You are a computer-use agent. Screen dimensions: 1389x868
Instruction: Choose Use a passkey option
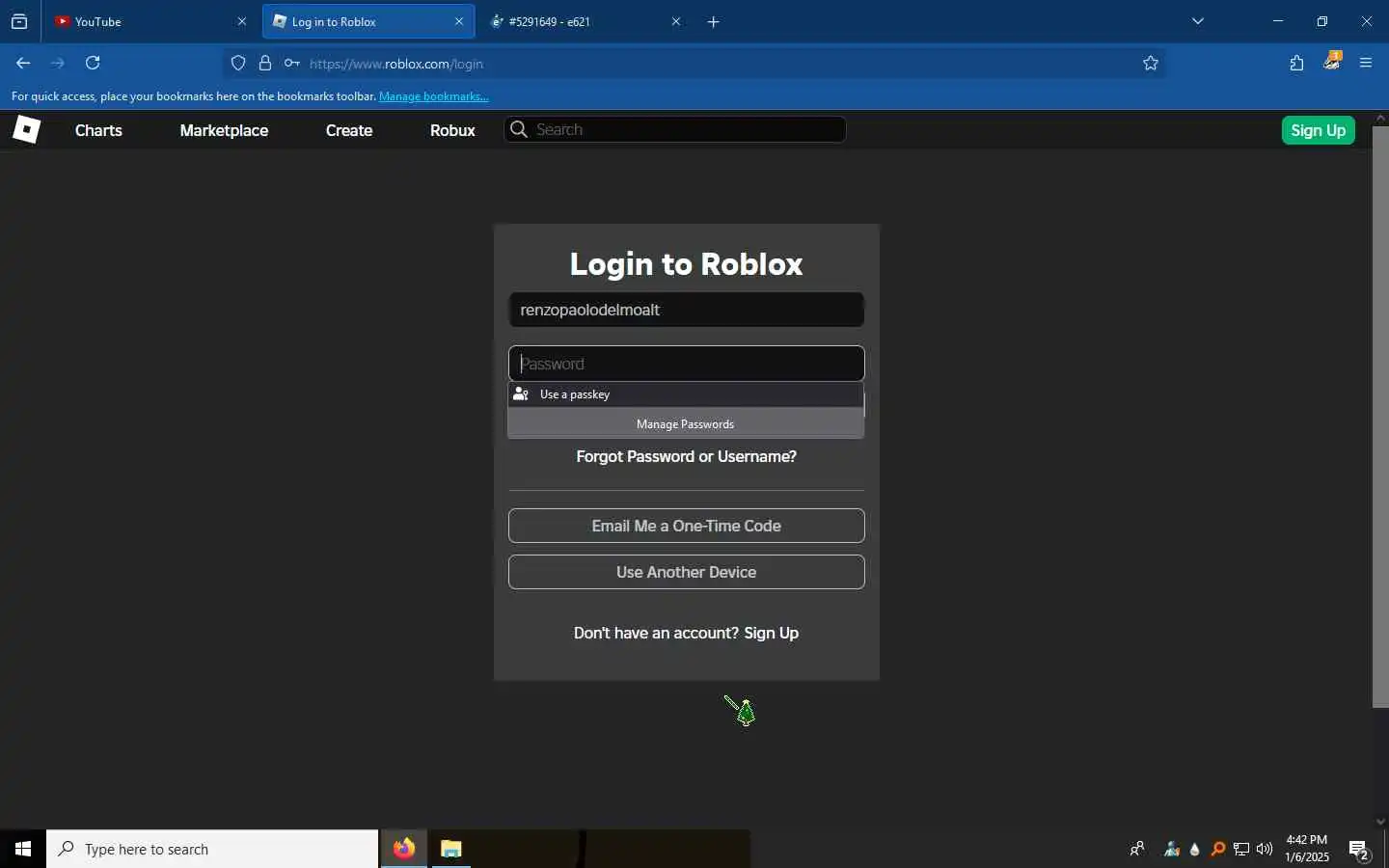point(686,393)
